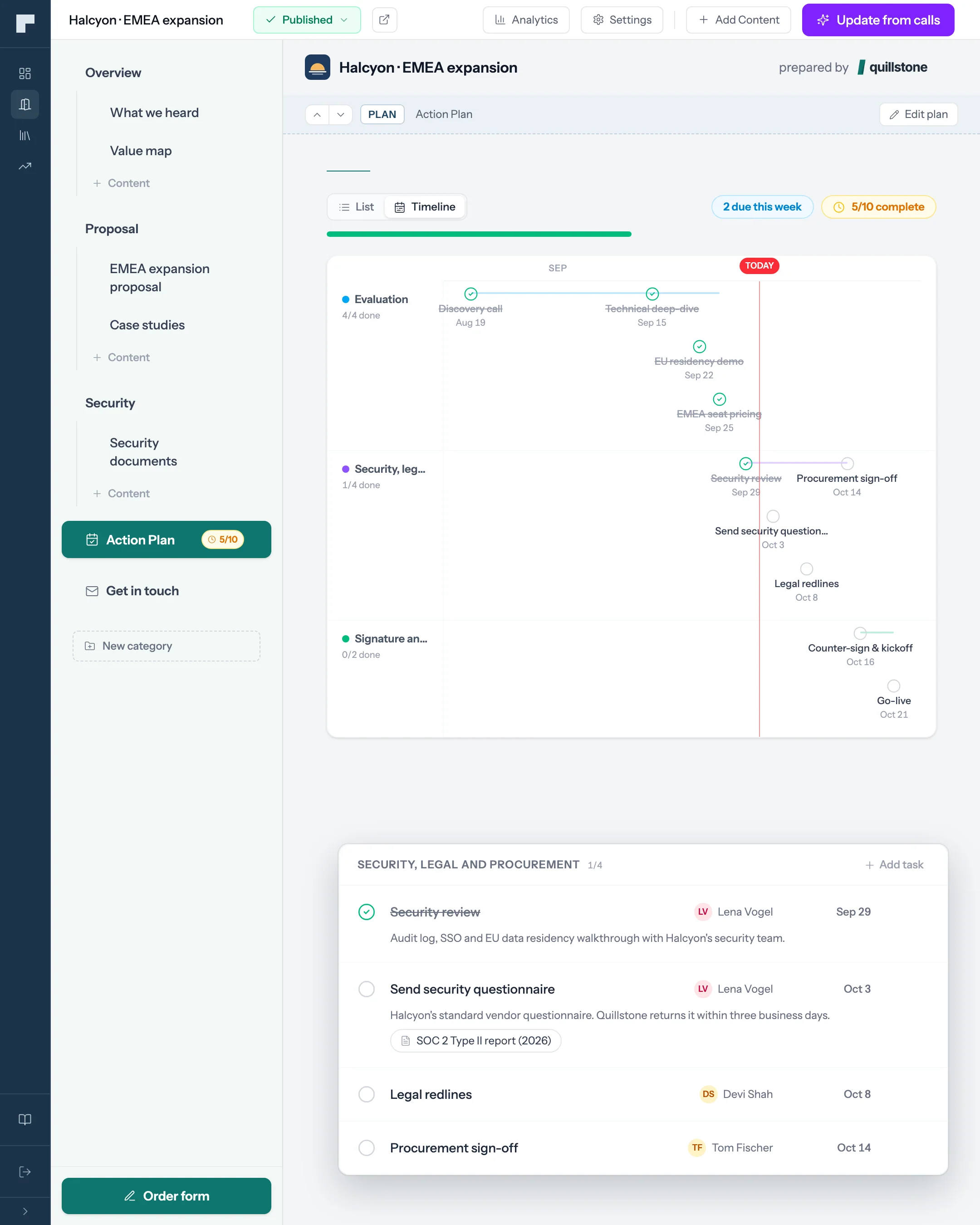Open the SOC 2 Type II report attachment
This screenshot has height=1225, width=980.
[x=475, y=1040]
